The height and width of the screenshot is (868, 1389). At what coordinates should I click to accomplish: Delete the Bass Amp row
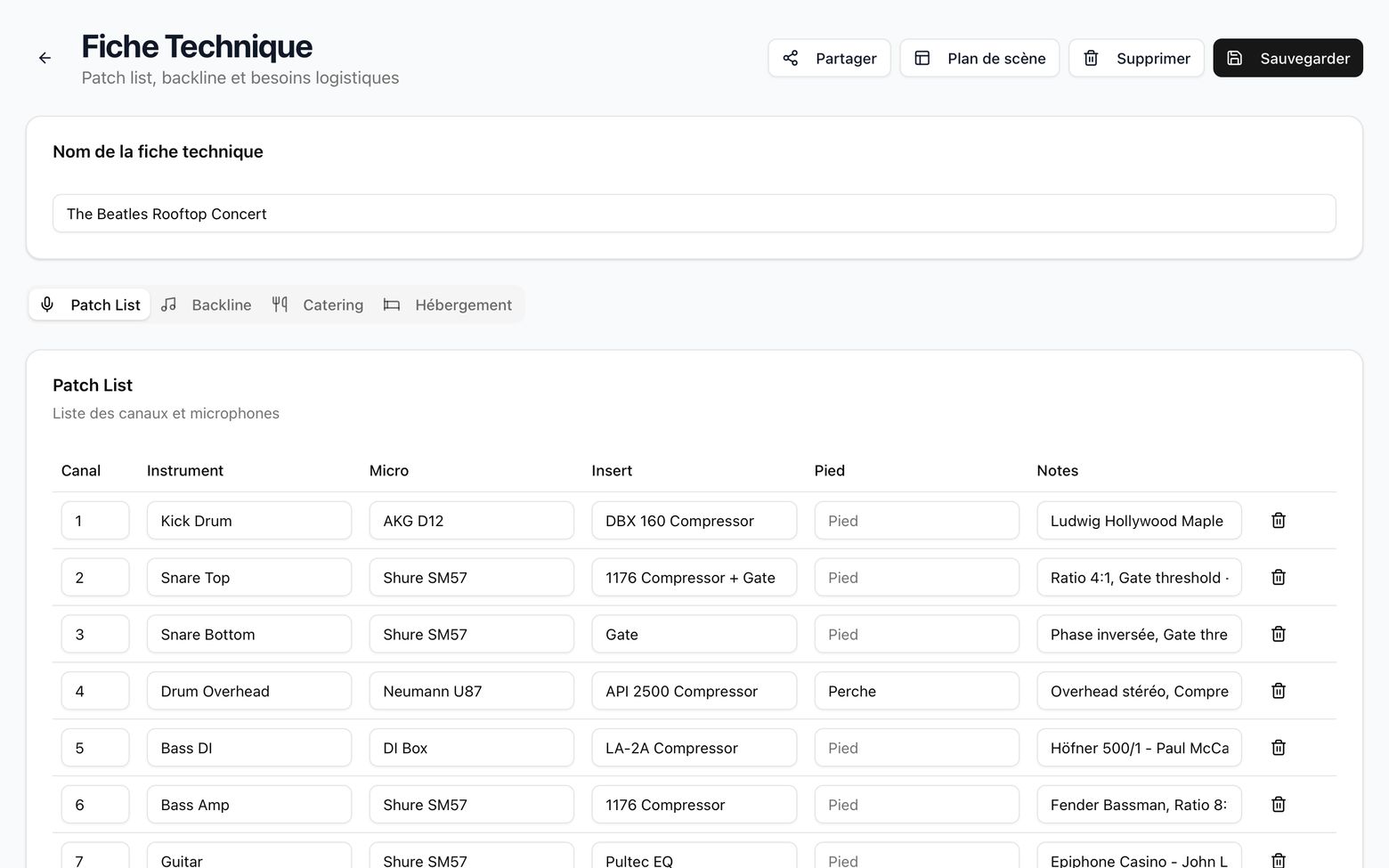(1279, 805)
